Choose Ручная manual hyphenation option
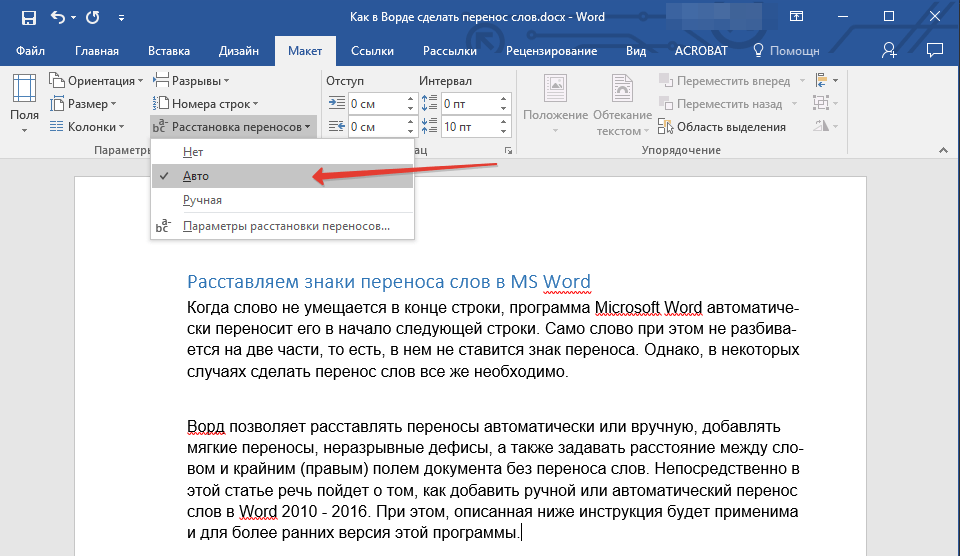Screen dimensions: 960x556 (x=202, y=200)
